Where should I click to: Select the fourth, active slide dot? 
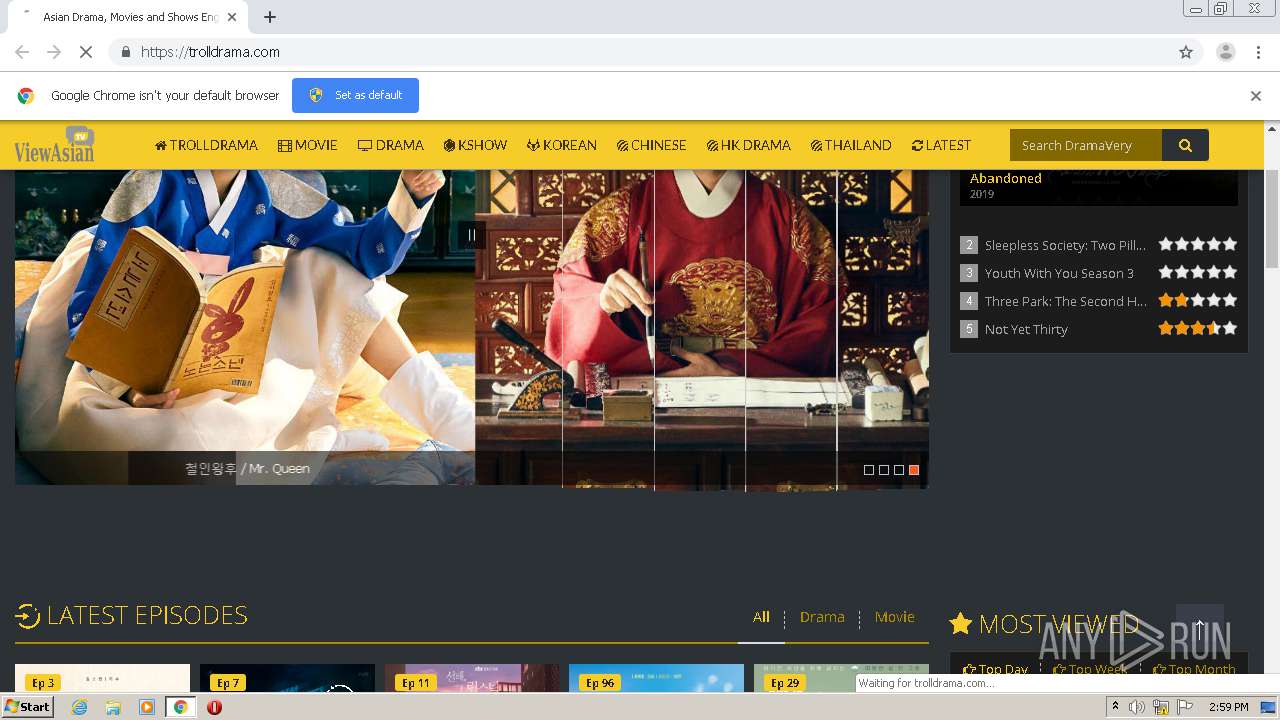tap(914, 470)
